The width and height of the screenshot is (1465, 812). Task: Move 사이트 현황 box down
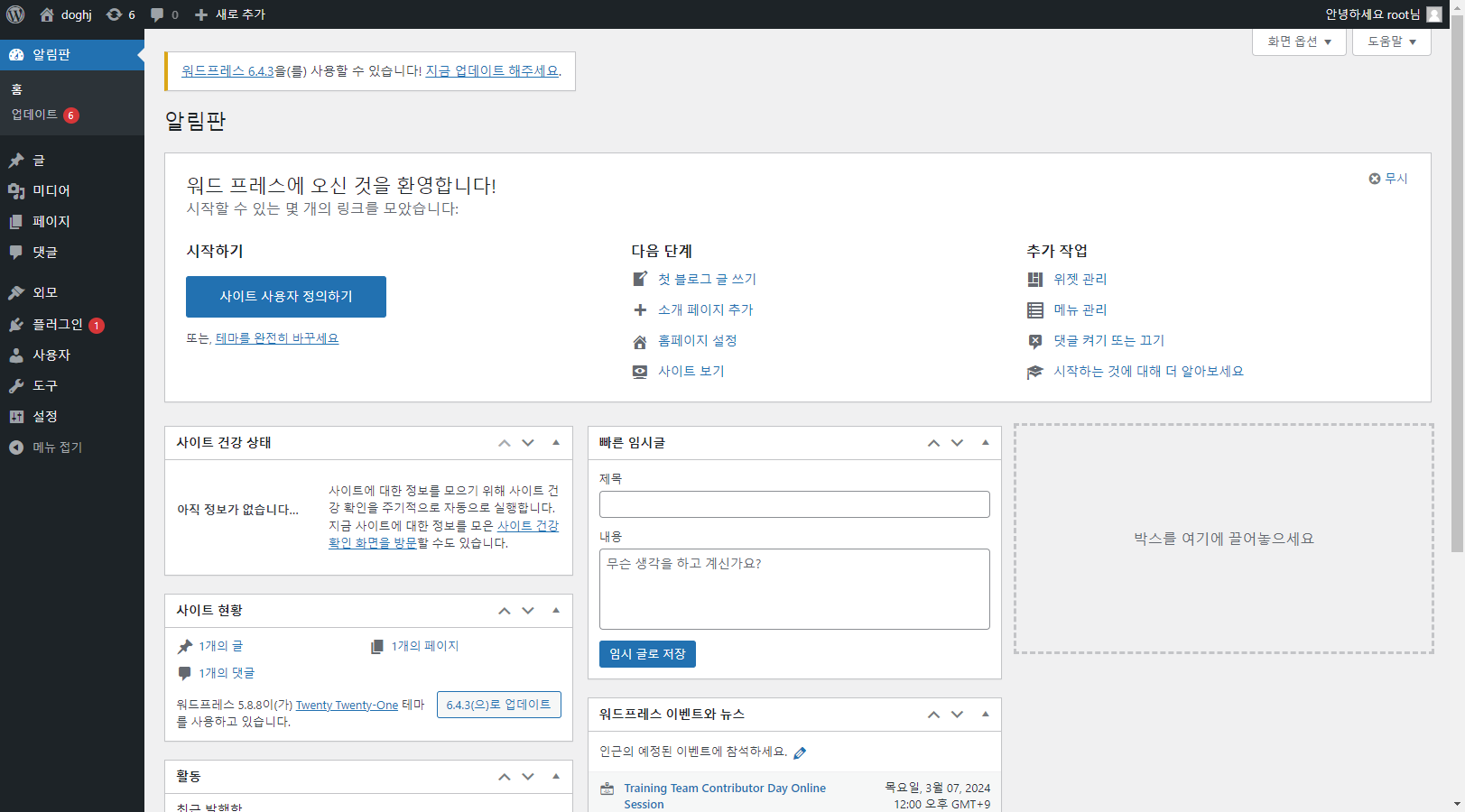(x=528, y=611)
